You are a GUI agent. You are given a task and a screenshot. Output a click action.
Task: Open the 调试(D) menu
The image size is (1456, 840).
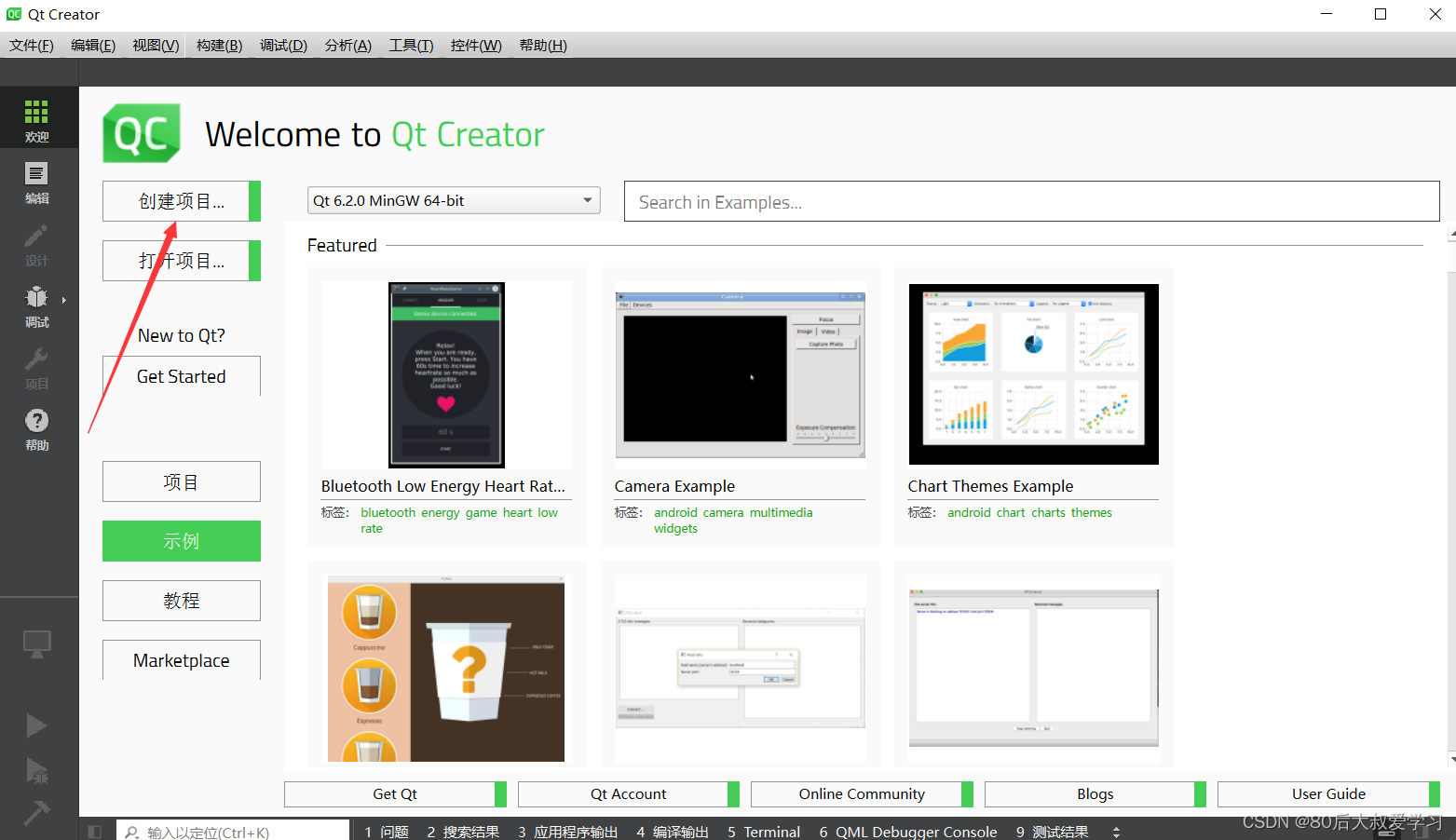tap(283, 46)
